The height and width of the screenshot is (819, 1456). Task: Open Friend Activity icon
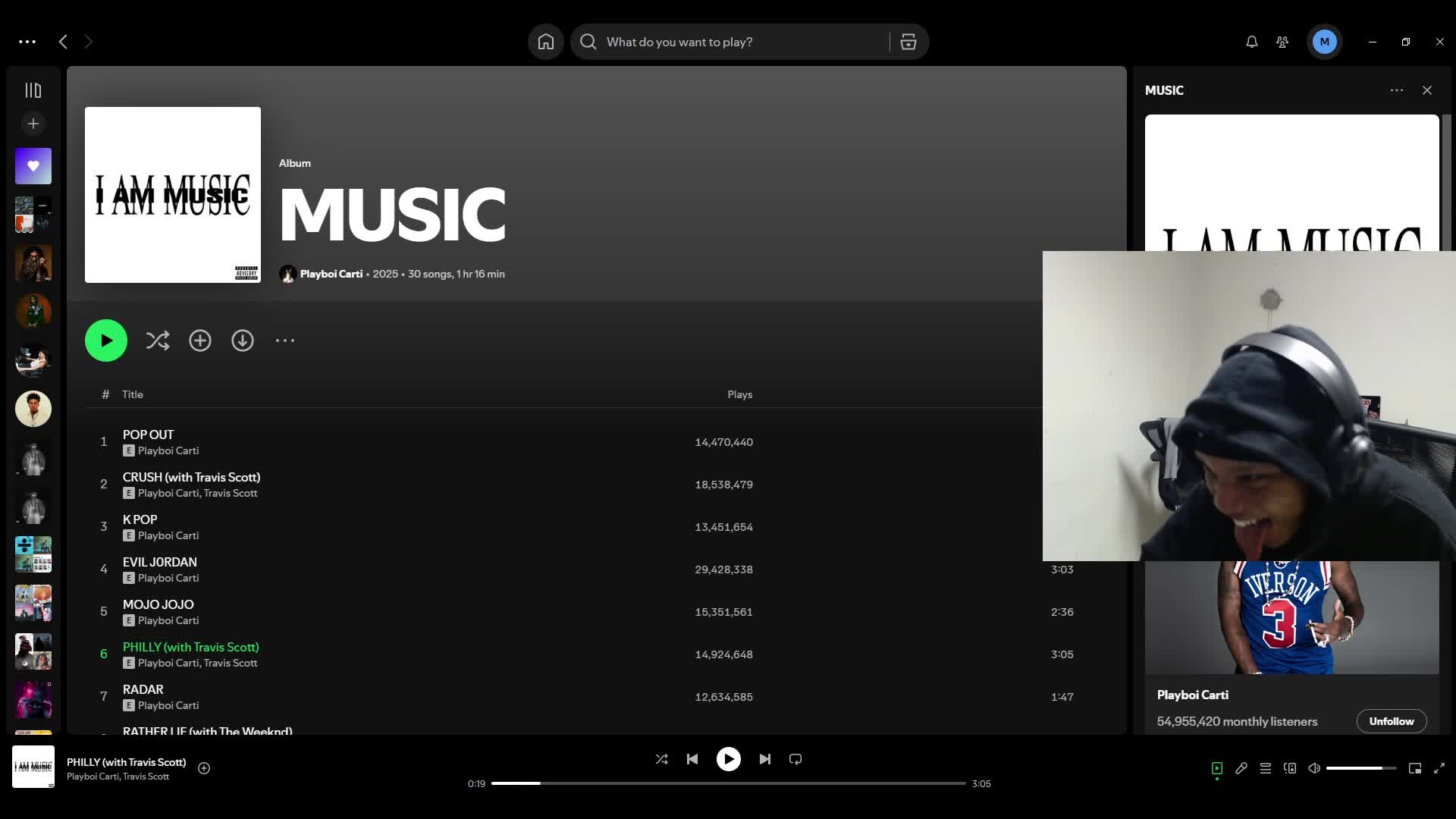1282,42
